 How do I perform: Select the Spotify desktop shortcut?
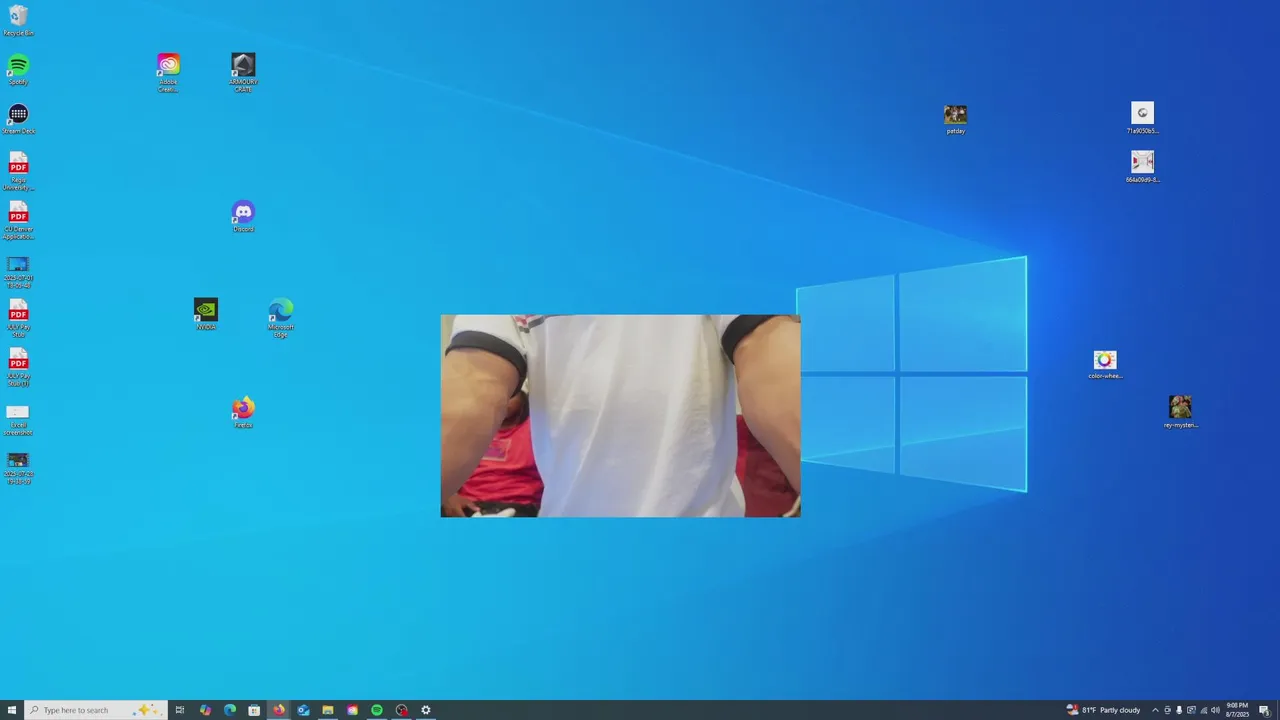coord(18,70)
